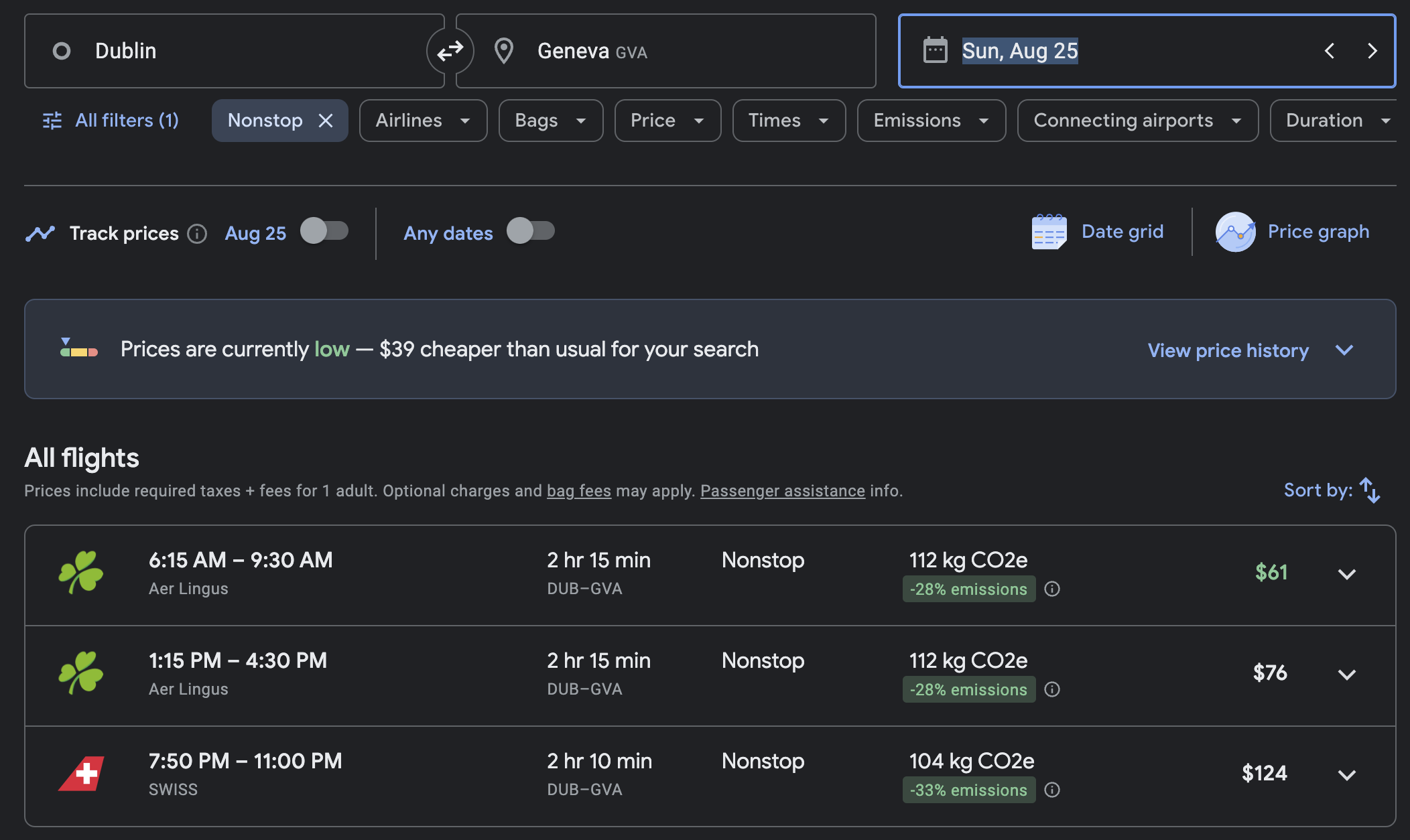Enable price tracking for Aug 25
This screenshot has width=1410, height=840.
pos(325,231)
